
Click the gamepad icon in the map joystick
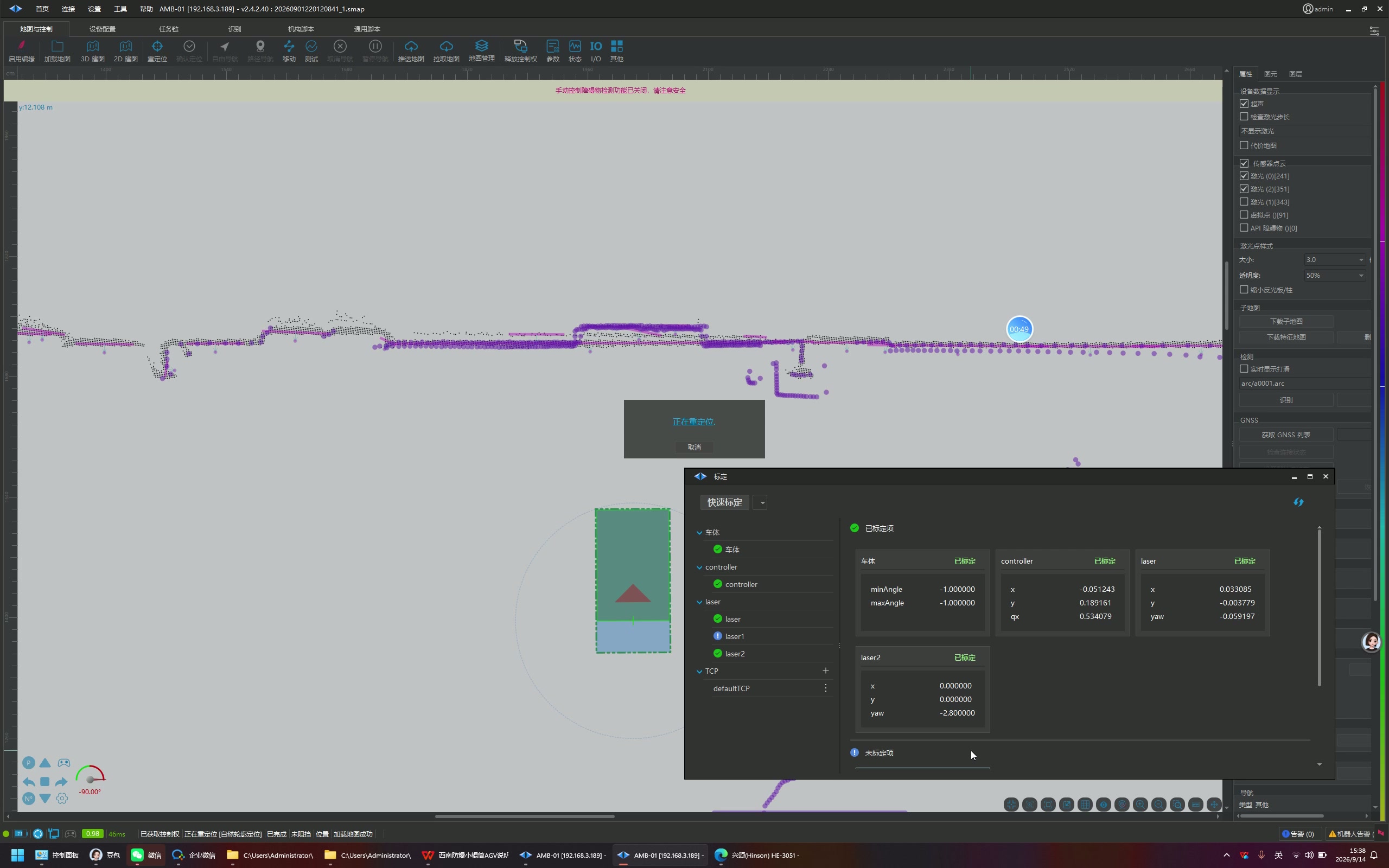[63, 763]
